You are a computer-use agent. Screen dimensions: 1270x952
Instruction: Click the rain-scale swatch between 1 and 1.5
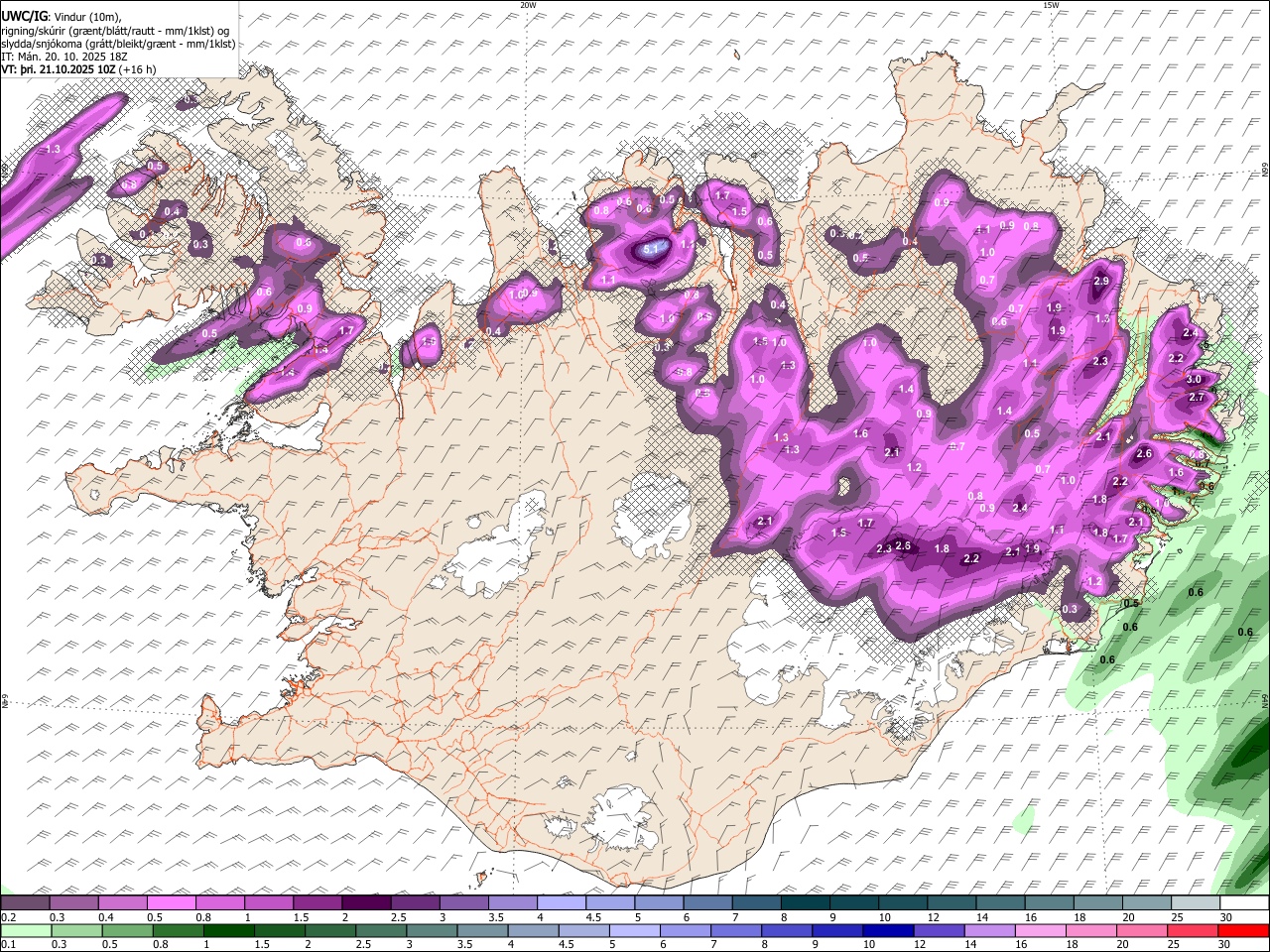pos(230,931)
